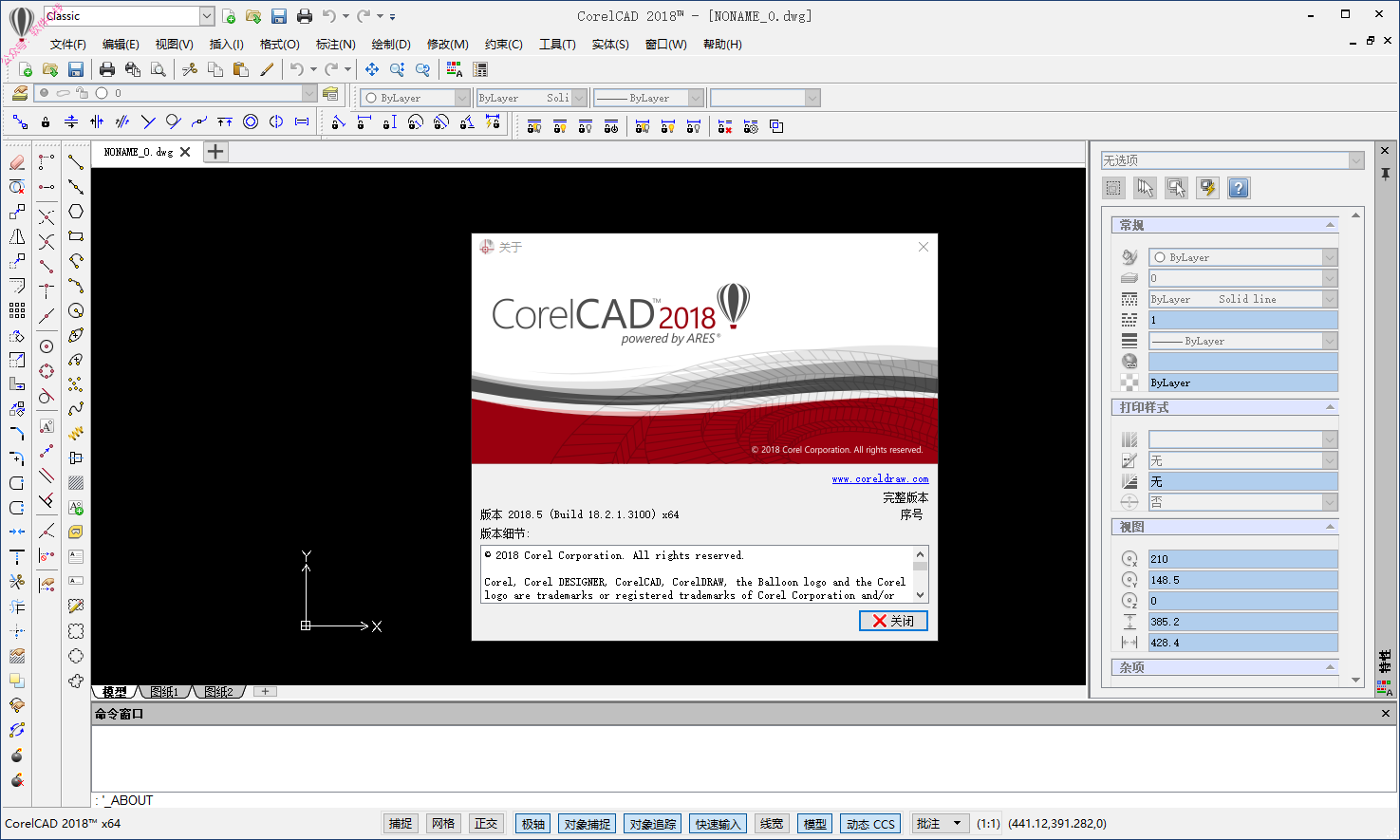Click the Quick Select icon in Properties panel

point(1207,188)
